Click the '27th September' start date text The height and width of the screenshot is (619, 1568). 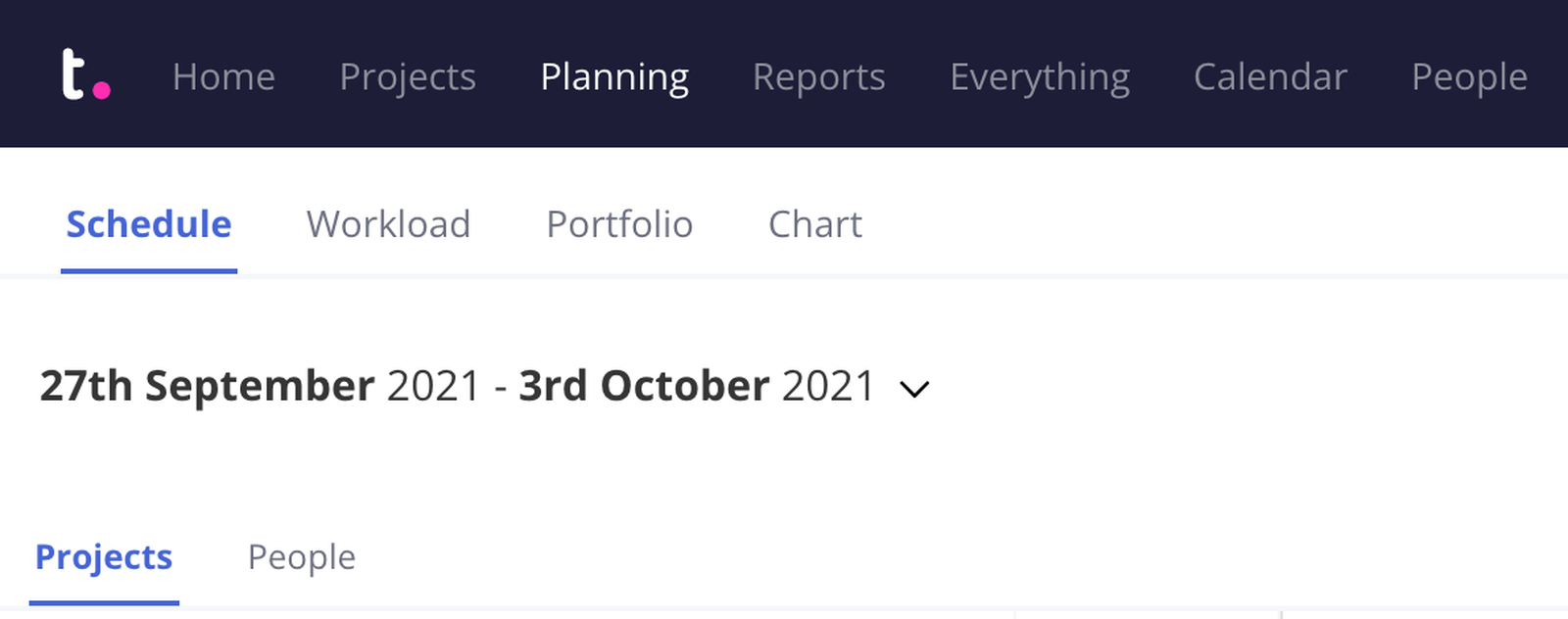tap(207, 386)
